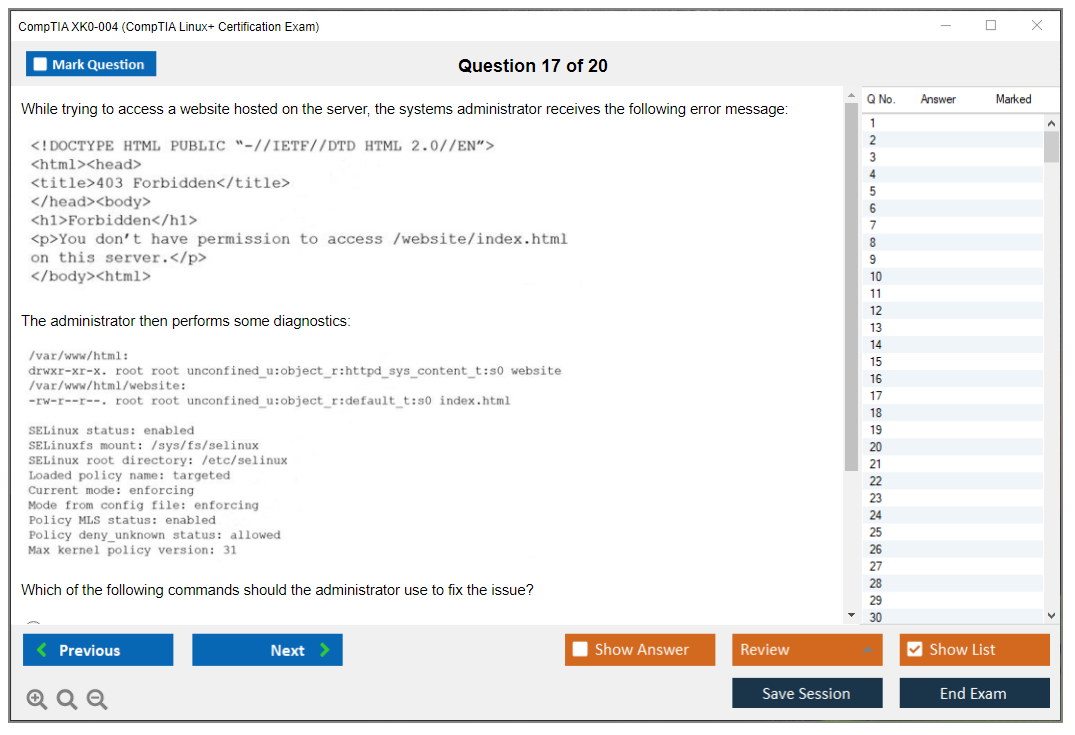
Task: Go back with the Previous button
Action: pyautogui.click(x=98, y=650)
